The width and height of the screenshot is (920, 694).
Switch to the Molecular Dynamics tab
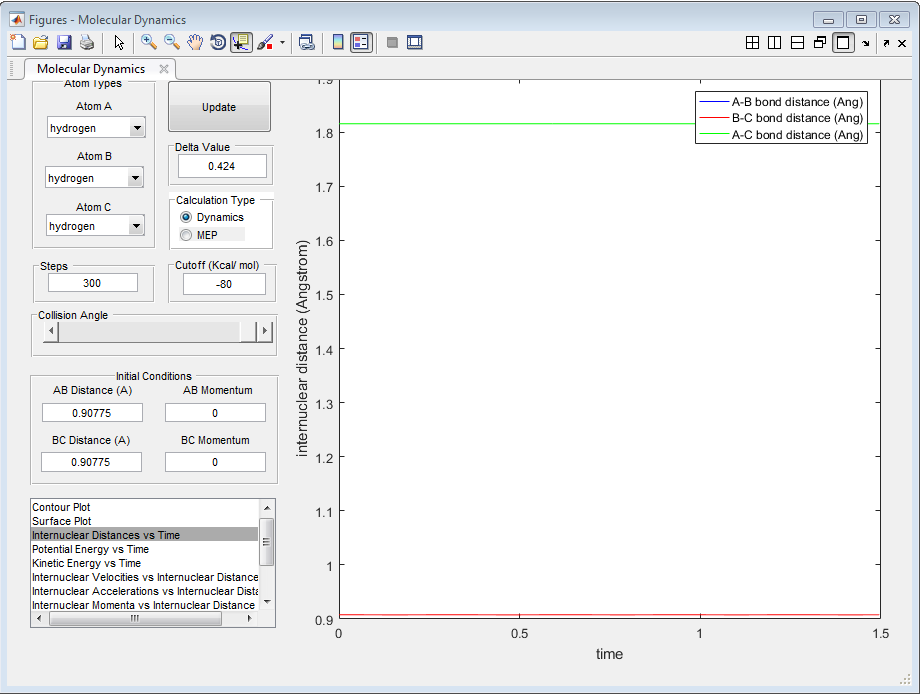pos(91,69)
